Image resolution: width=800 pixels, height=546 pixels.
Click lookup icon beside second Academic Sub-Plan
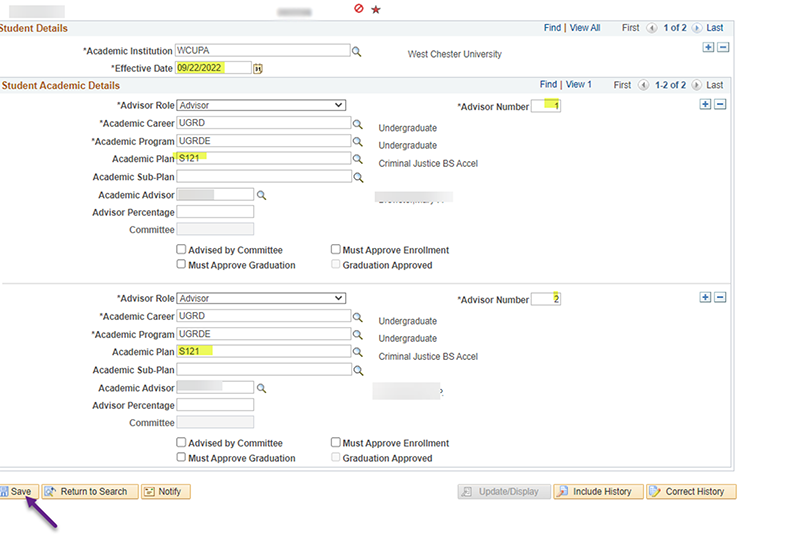[357, 370]
